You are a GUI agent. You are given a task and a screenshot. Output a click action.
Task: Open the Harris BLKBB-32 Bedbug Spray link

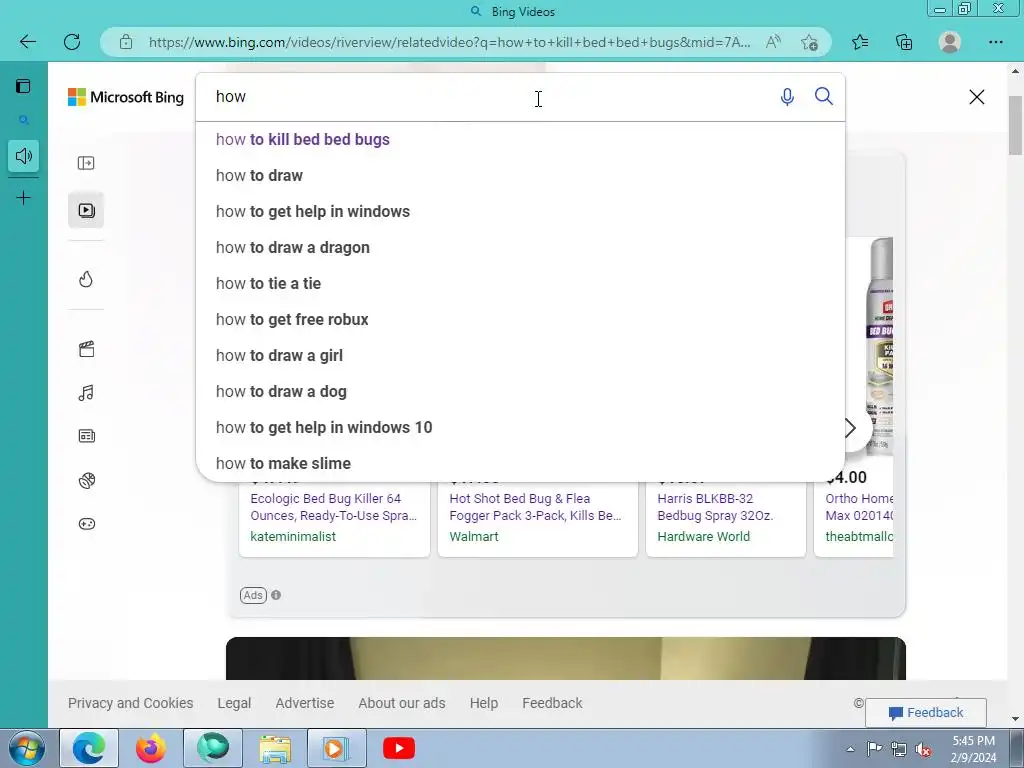tap(715, 507)
